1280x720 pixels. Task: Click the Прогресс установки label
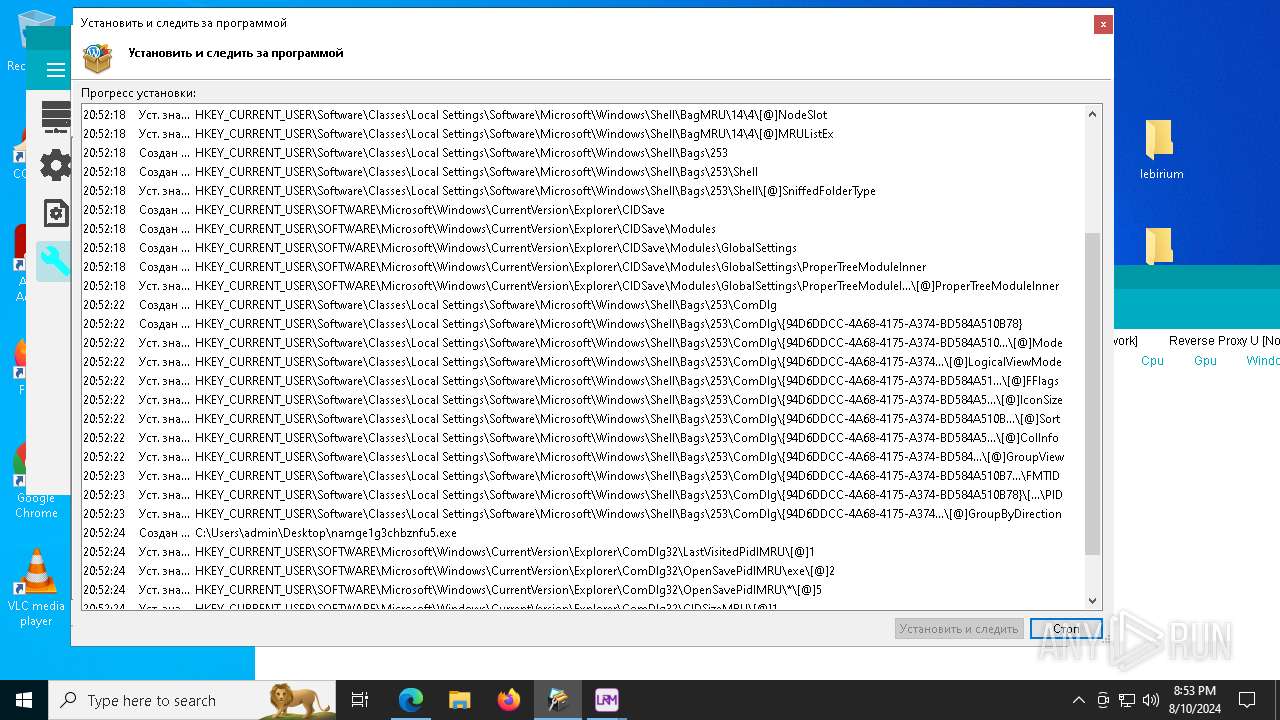coord(139,93)
